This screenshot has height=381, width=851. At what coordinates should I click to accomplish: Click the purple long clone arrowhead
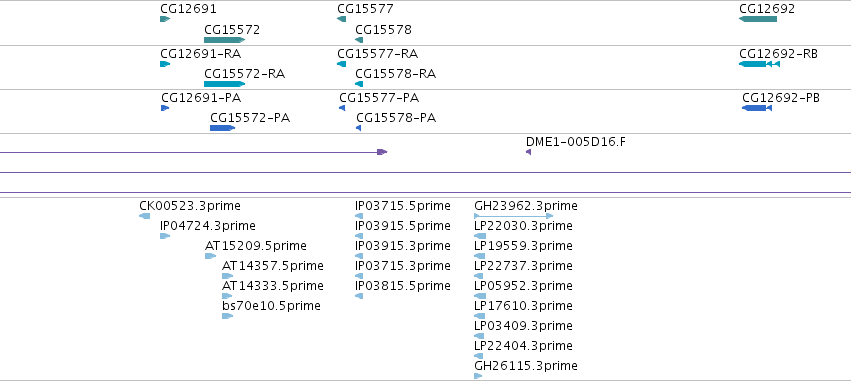(x=382, y=152)
